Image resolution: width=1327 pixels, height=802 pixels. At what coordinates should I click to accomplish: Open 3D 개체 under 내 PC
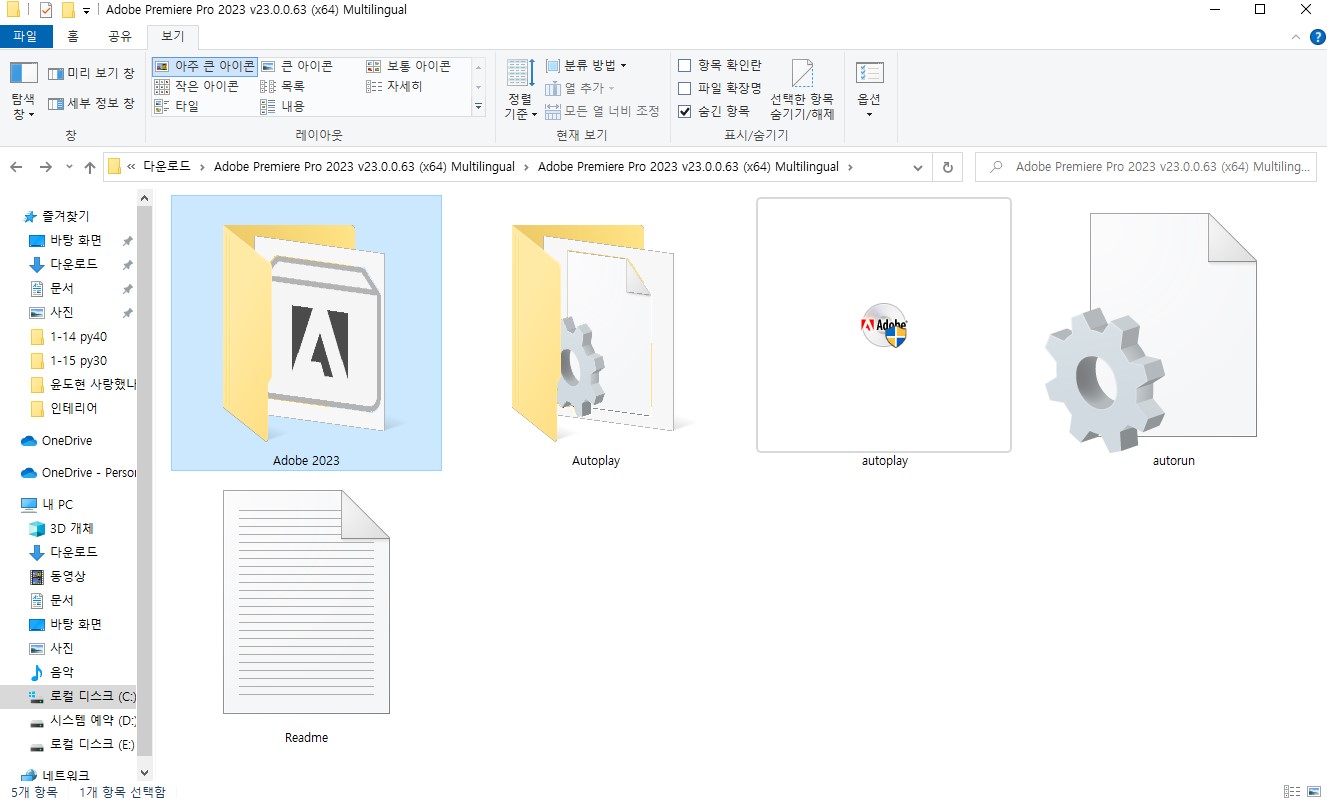[x=72, y=528]
